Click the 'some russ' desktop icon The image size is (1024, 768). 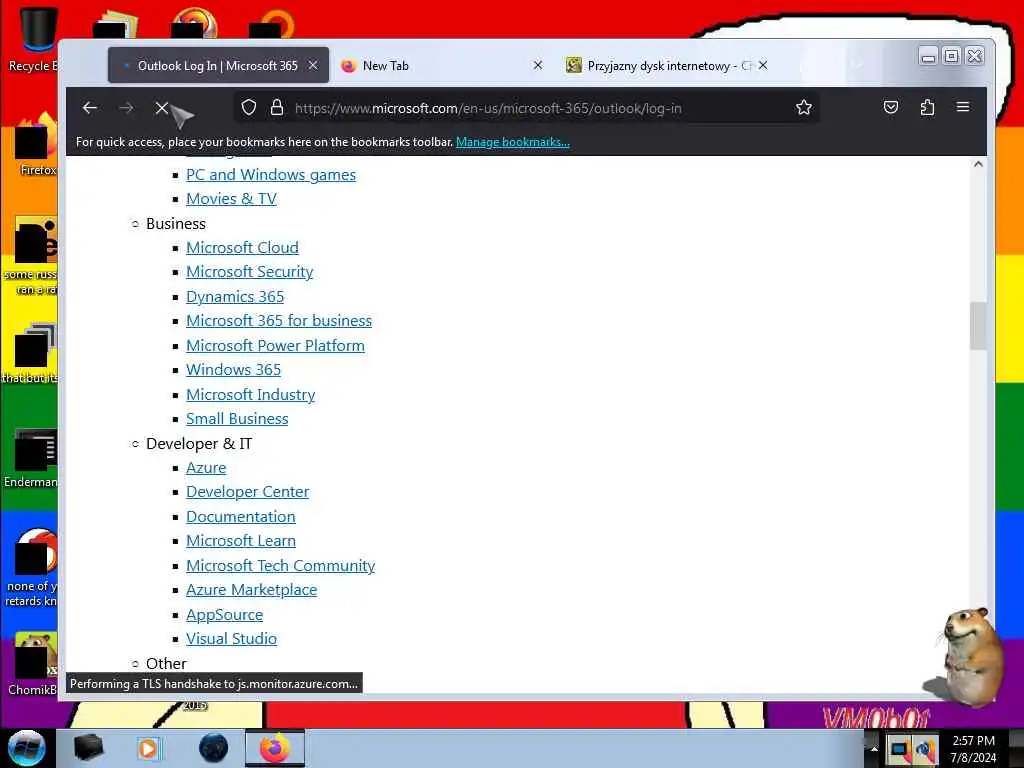pos(33,256)
